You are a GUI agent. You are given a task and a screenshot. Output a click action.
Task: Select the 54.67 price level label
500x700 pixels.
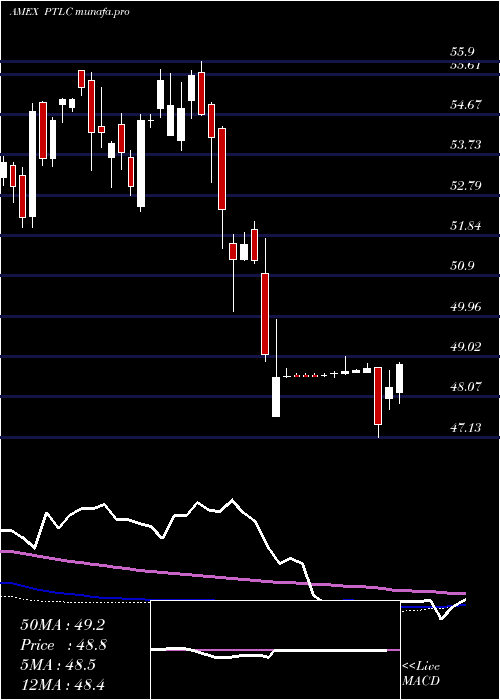pyautogui.click(x=466, y=105)
